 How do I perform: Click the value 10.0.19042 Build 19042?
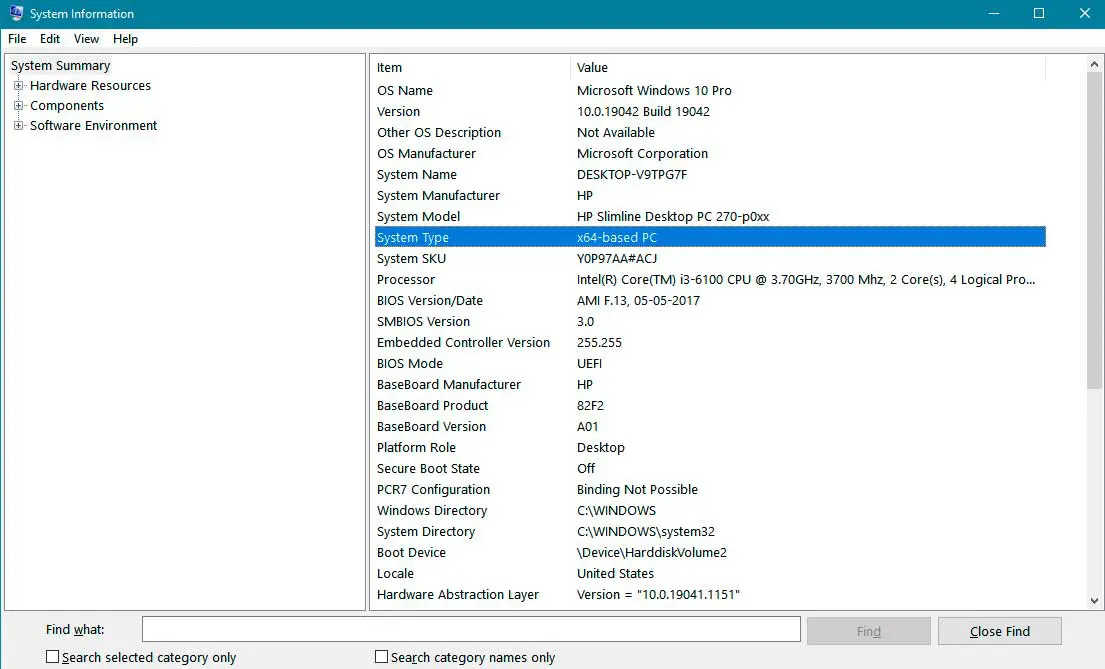click(643, 111)
